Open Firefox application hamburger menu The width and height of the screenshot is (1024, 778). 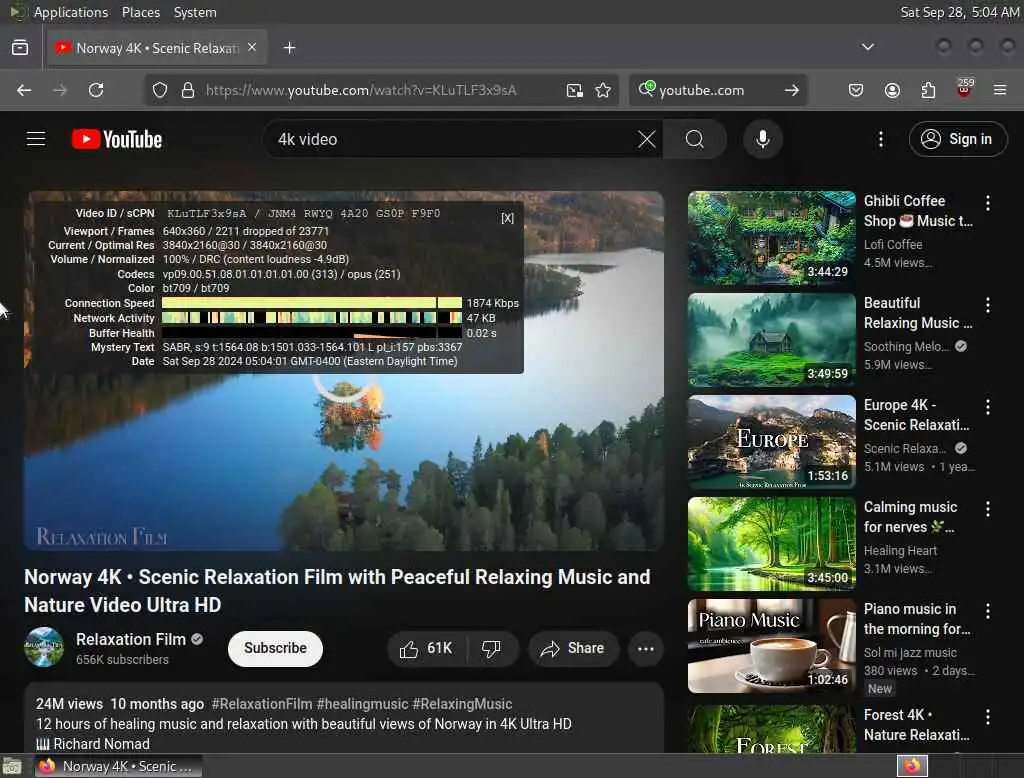point(1000,90)
